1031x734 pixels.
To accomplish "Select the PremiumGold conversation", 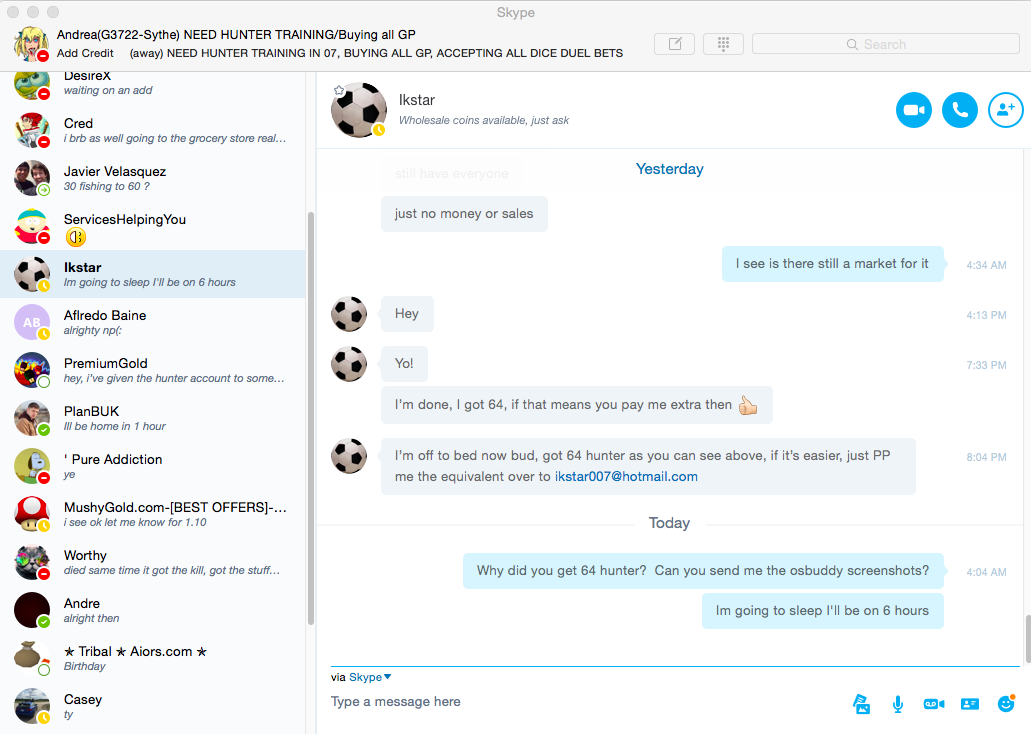I will pos(153,370).
